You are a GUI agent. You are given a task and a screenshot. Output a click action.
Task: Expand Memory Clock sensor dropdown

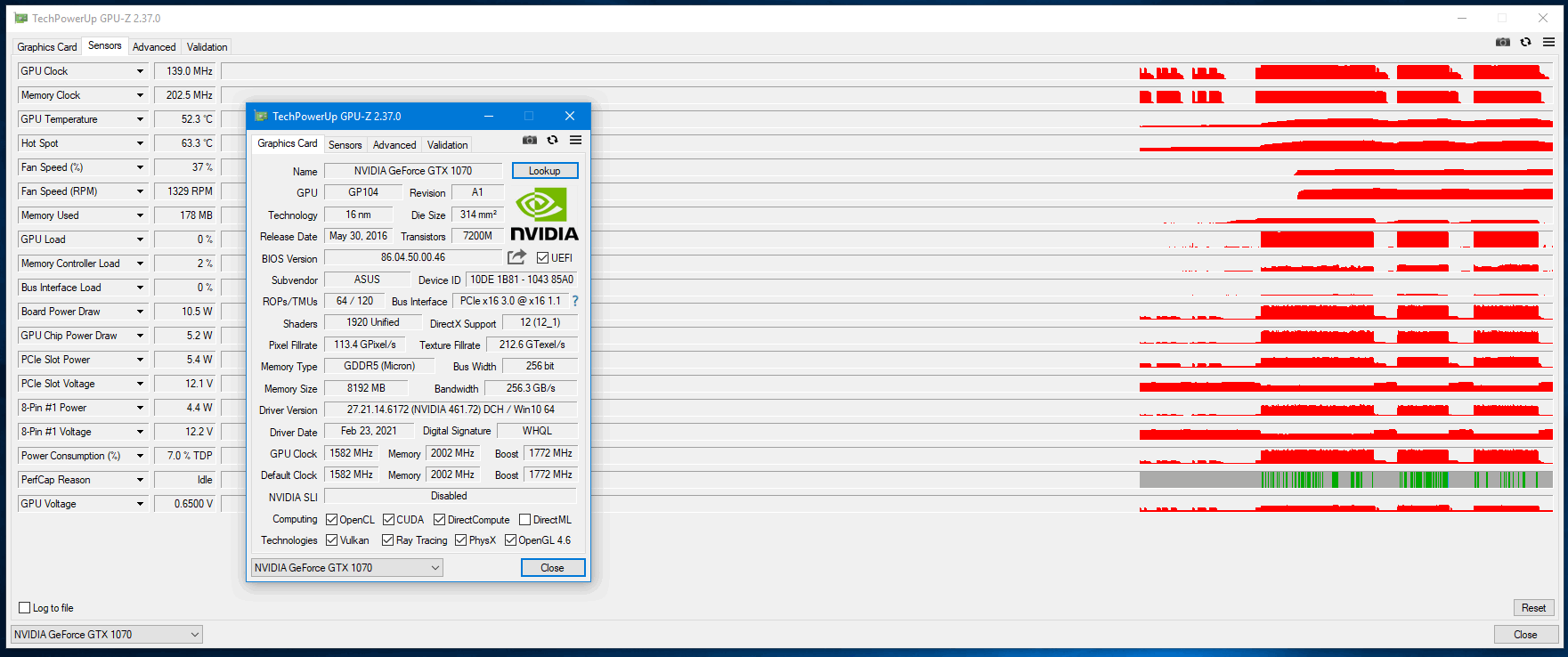(140, 95)
